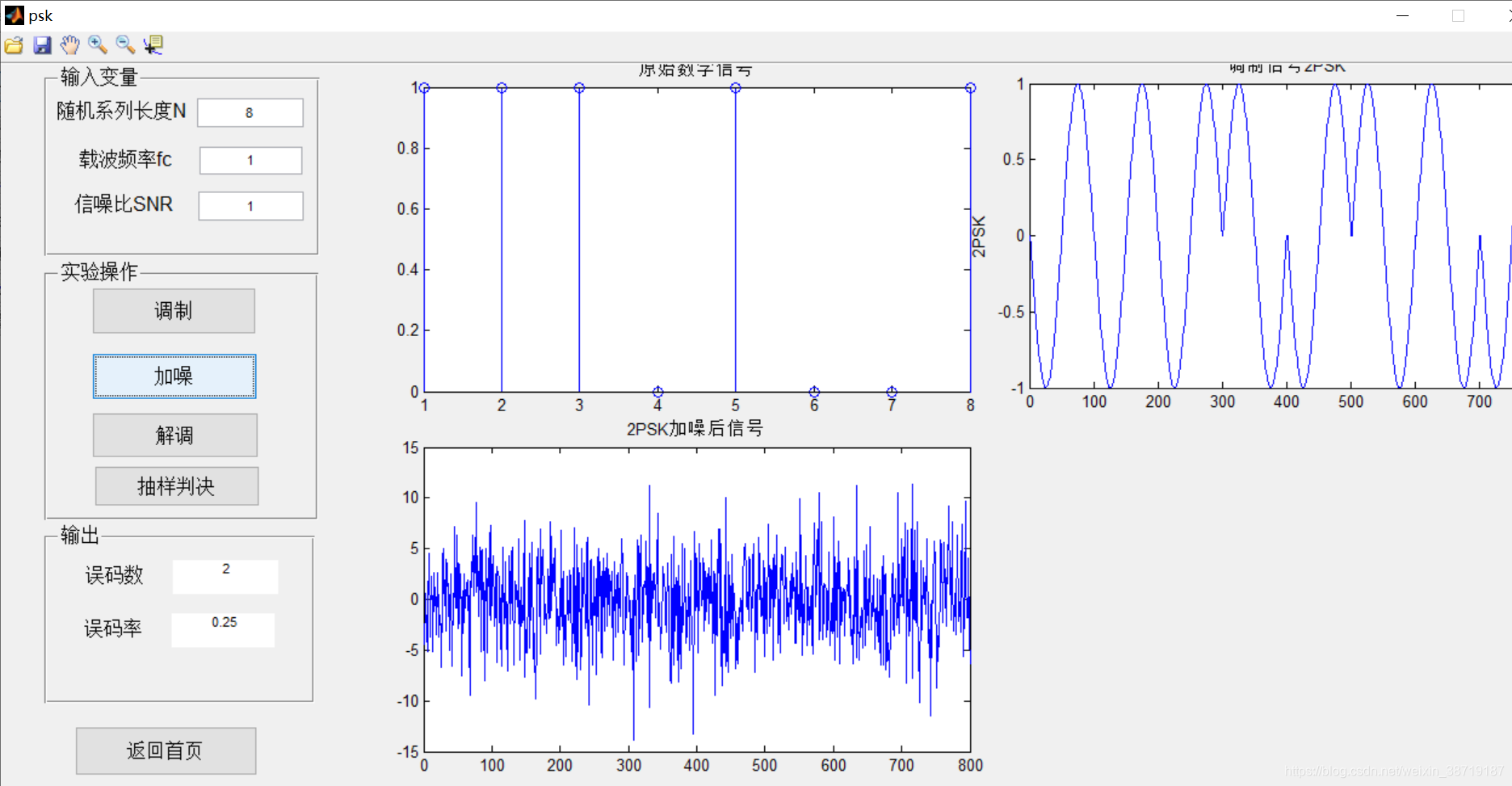
Task: Click the 输出 panel label
Action: pyautogui.click(x=80, y=535)
